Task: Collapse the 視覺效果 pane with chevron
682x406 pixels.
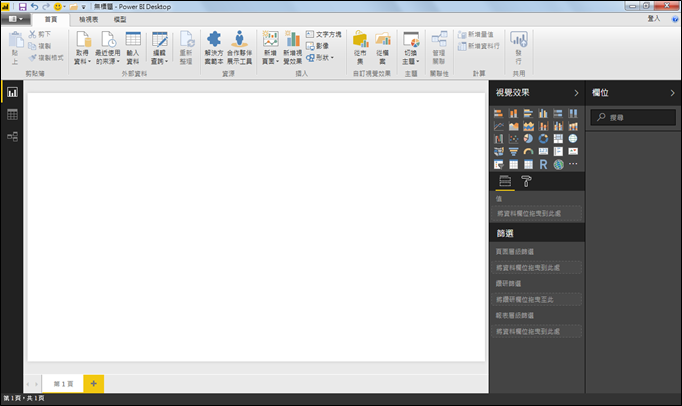Action: coord(575,93)
